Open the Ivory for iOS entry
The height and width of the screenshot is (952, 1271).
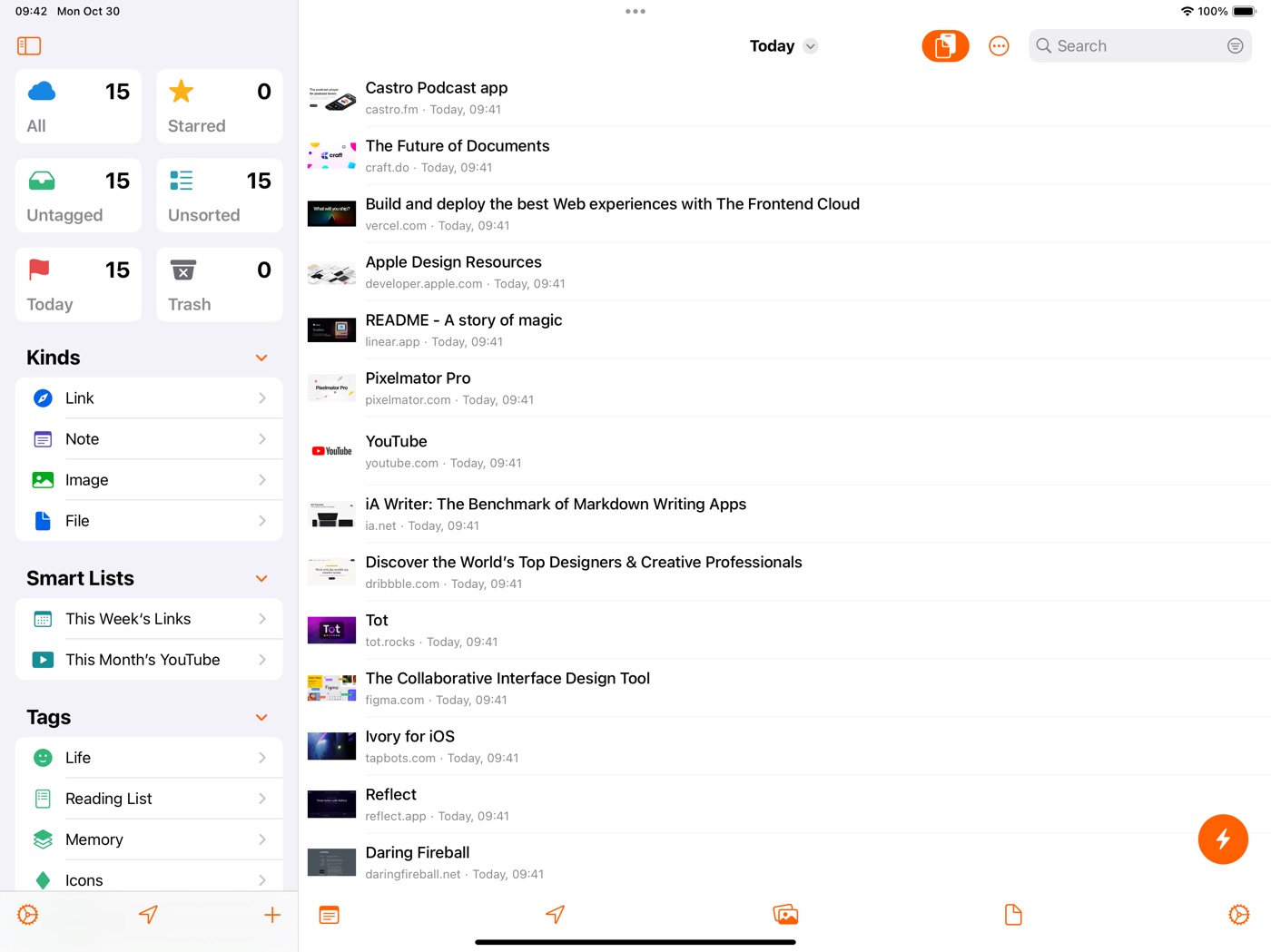tap(784, 746)
